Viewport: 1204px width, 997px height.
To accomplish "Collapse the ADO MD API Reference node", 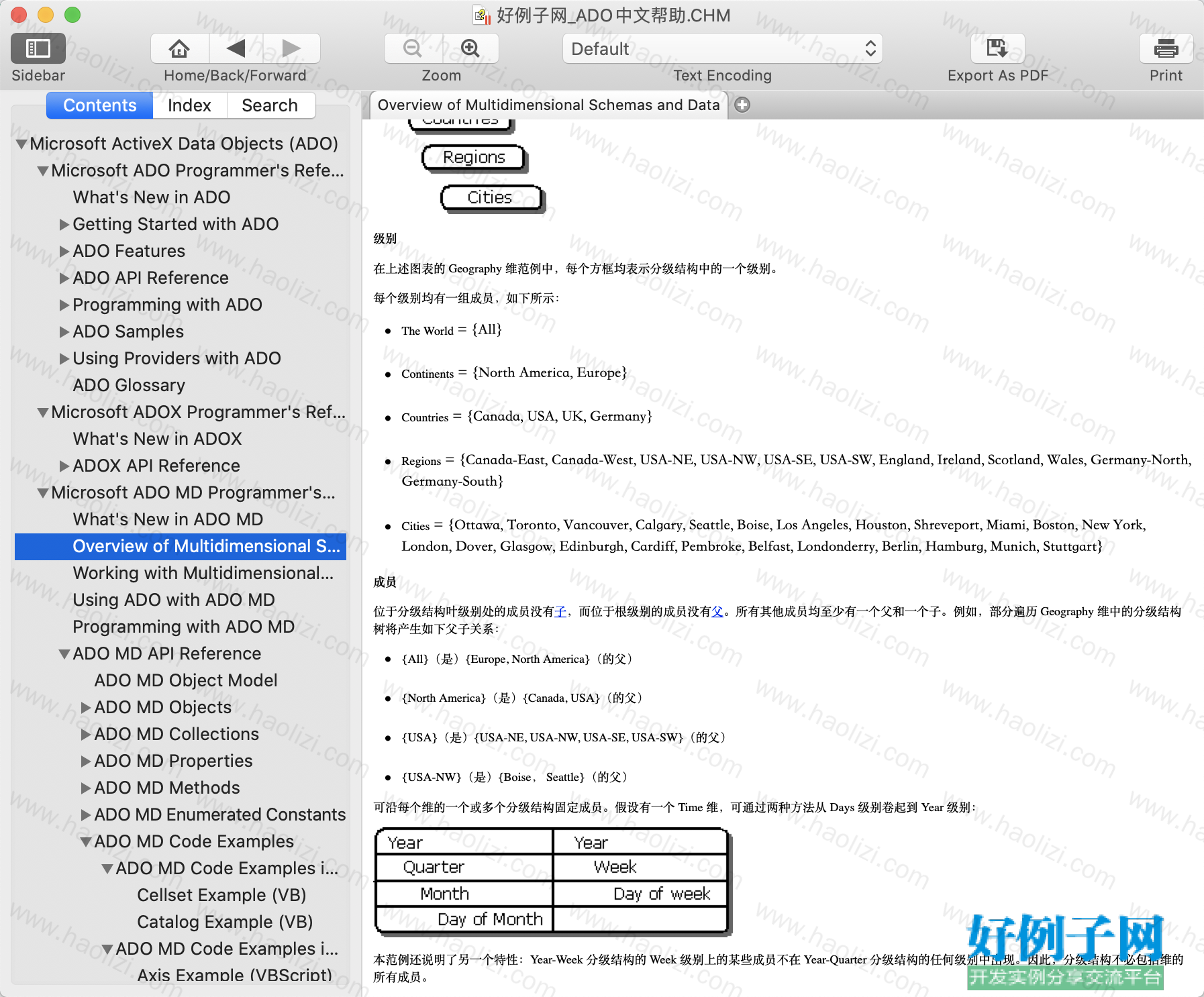I will (64, 653).
